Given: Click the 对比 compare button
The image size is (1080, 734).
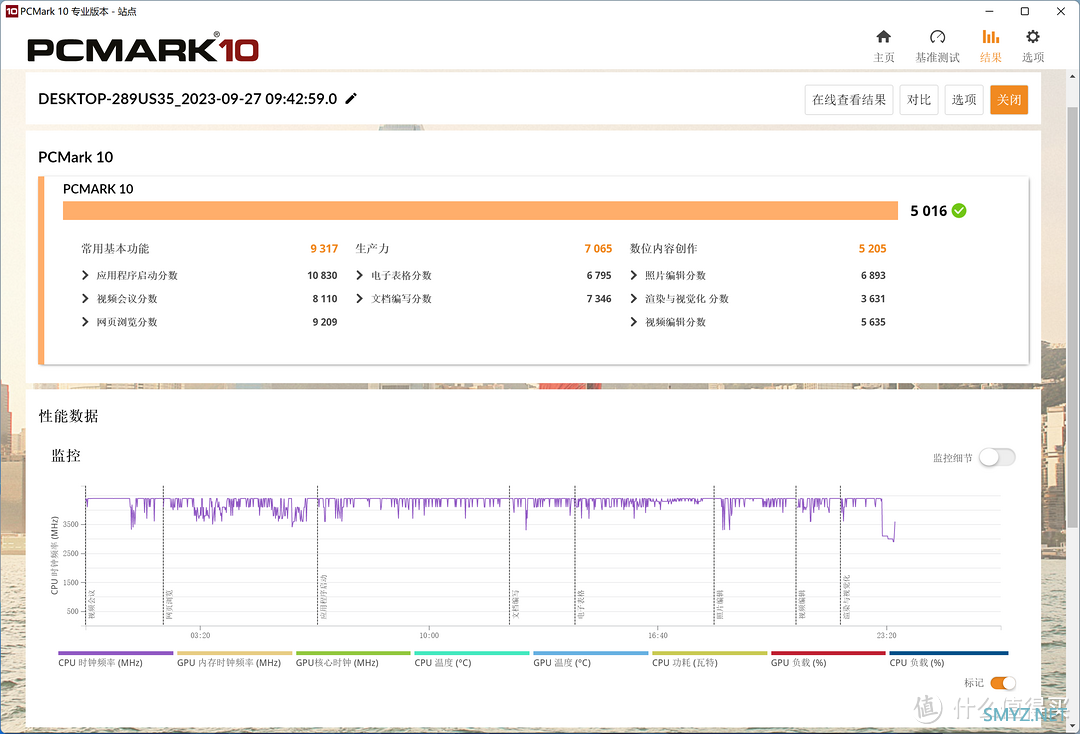Looking at the screenshot, I should tap(919, 100).
